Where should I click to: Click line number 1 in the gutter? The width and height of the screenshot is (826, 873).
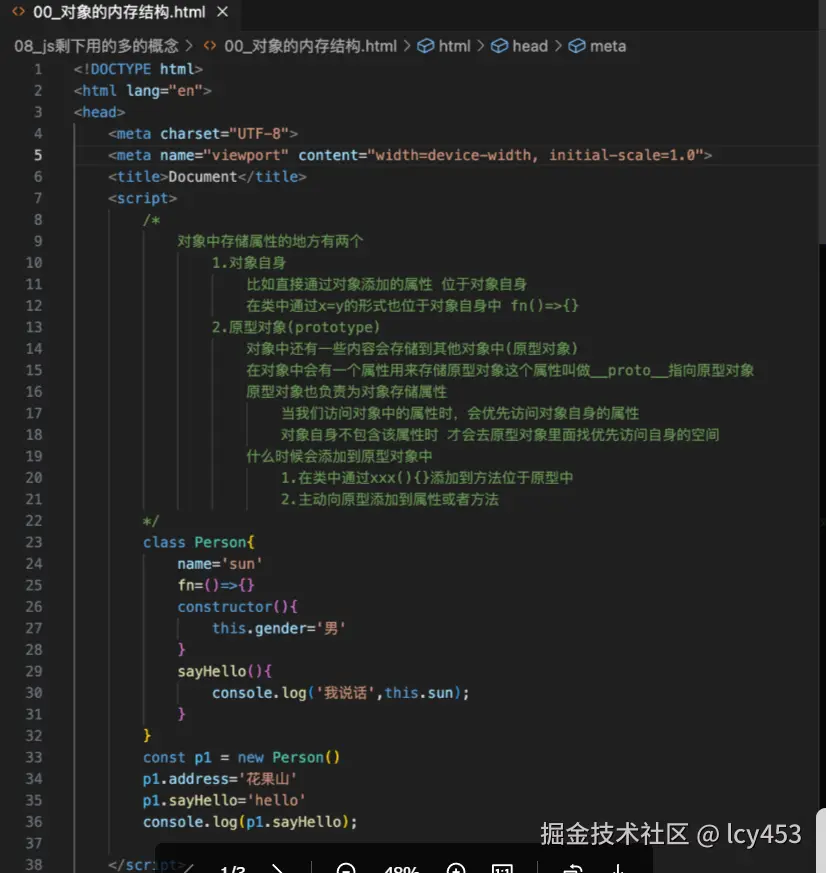coord(38,70)
